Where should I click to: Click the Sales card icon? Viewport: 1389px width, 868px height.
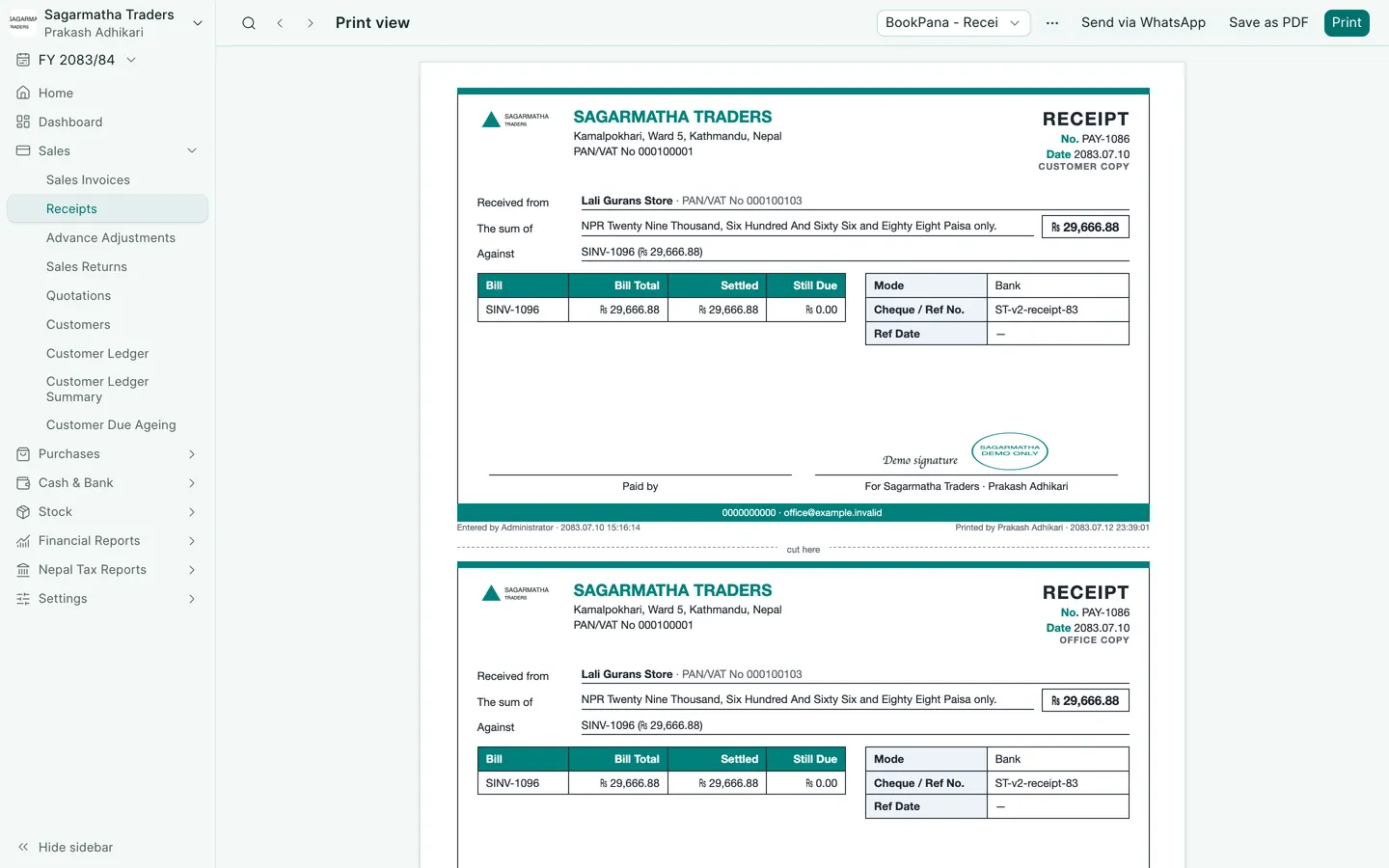click(23, 151)
